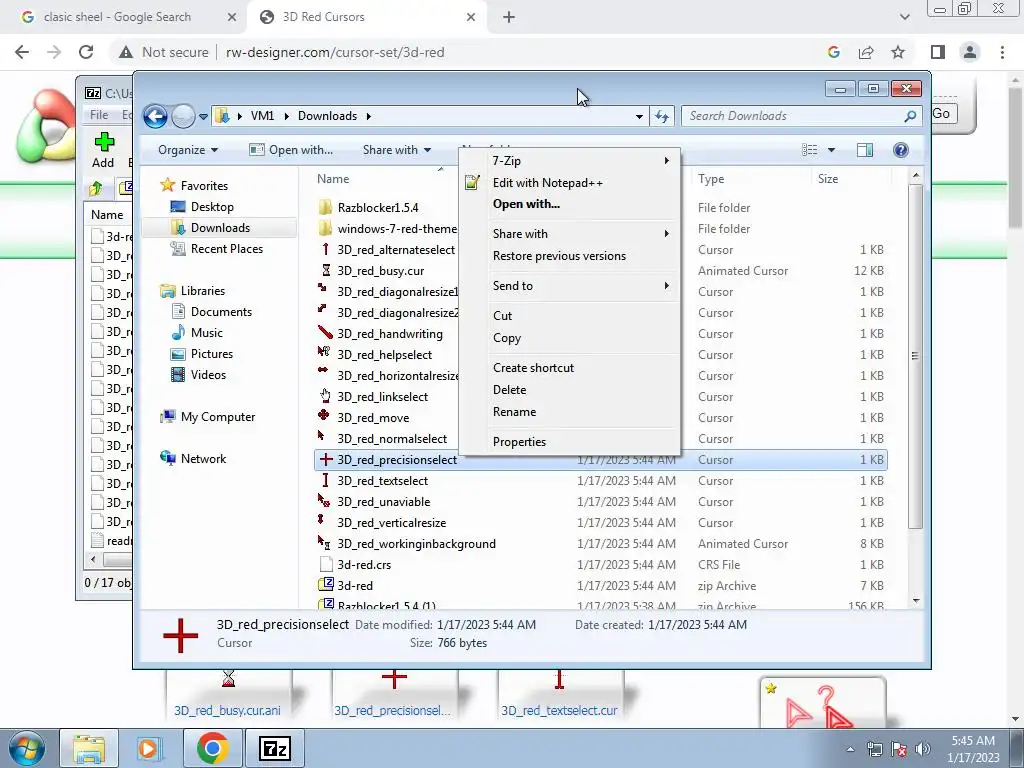Viewport: 1024px width, 768px height.
Task: Open Documents library in navigation pane
Action: point(221,312)
